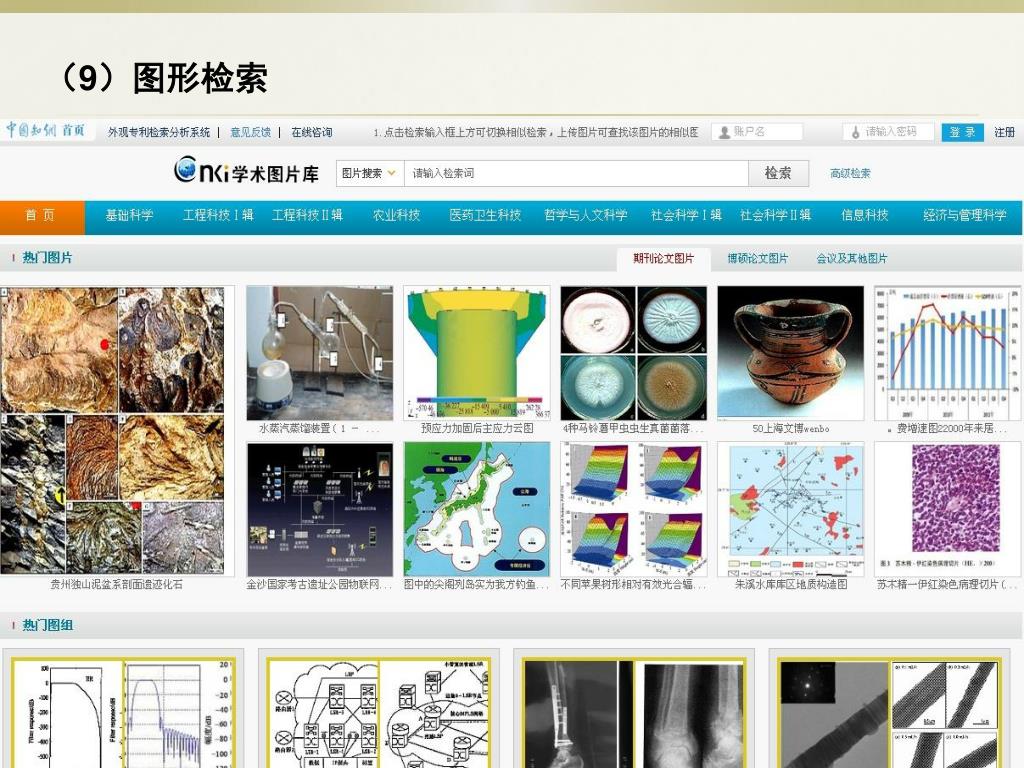Click the password icon in the 请输入密码 field
This screenshot has height=768, width=1024.
(x=854, y=132)
